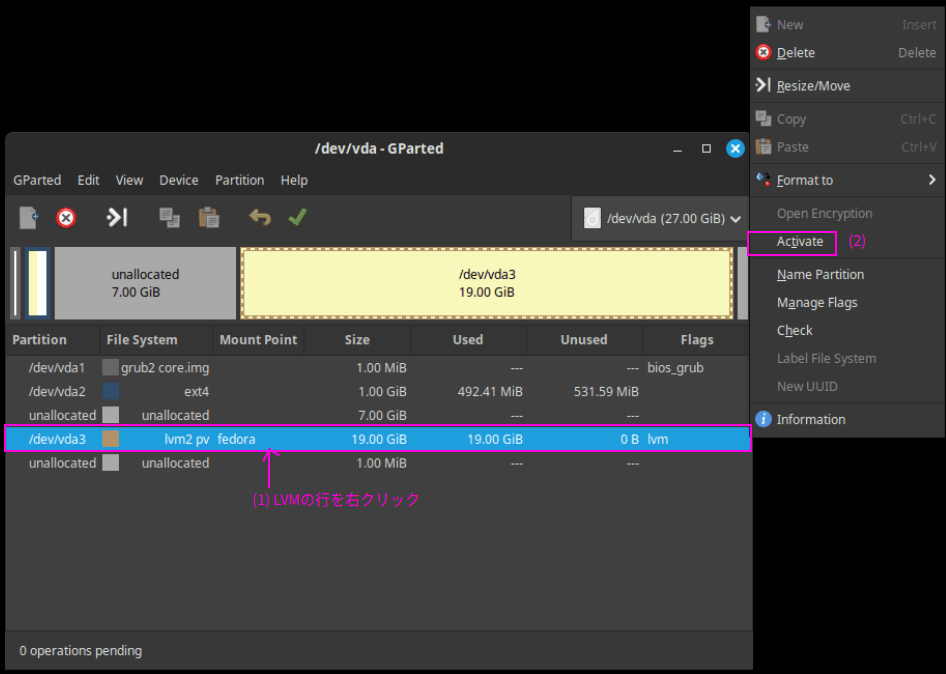Select the 1.00 MiB unallocated row at the bottom
The image size is (946, 674).
coord(378,463)
